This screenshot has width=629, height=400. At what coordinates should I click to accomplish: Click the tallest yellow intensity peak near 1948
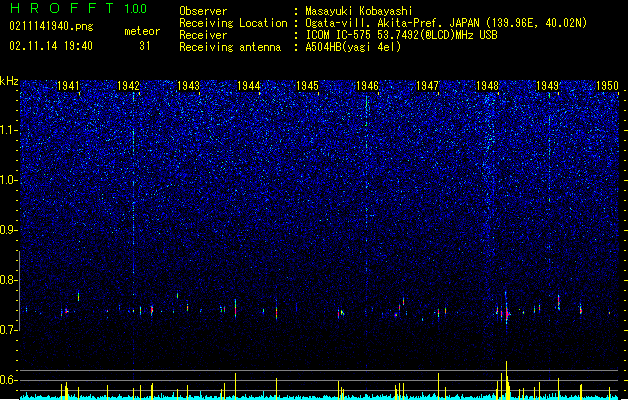click(x=507, y=379)
